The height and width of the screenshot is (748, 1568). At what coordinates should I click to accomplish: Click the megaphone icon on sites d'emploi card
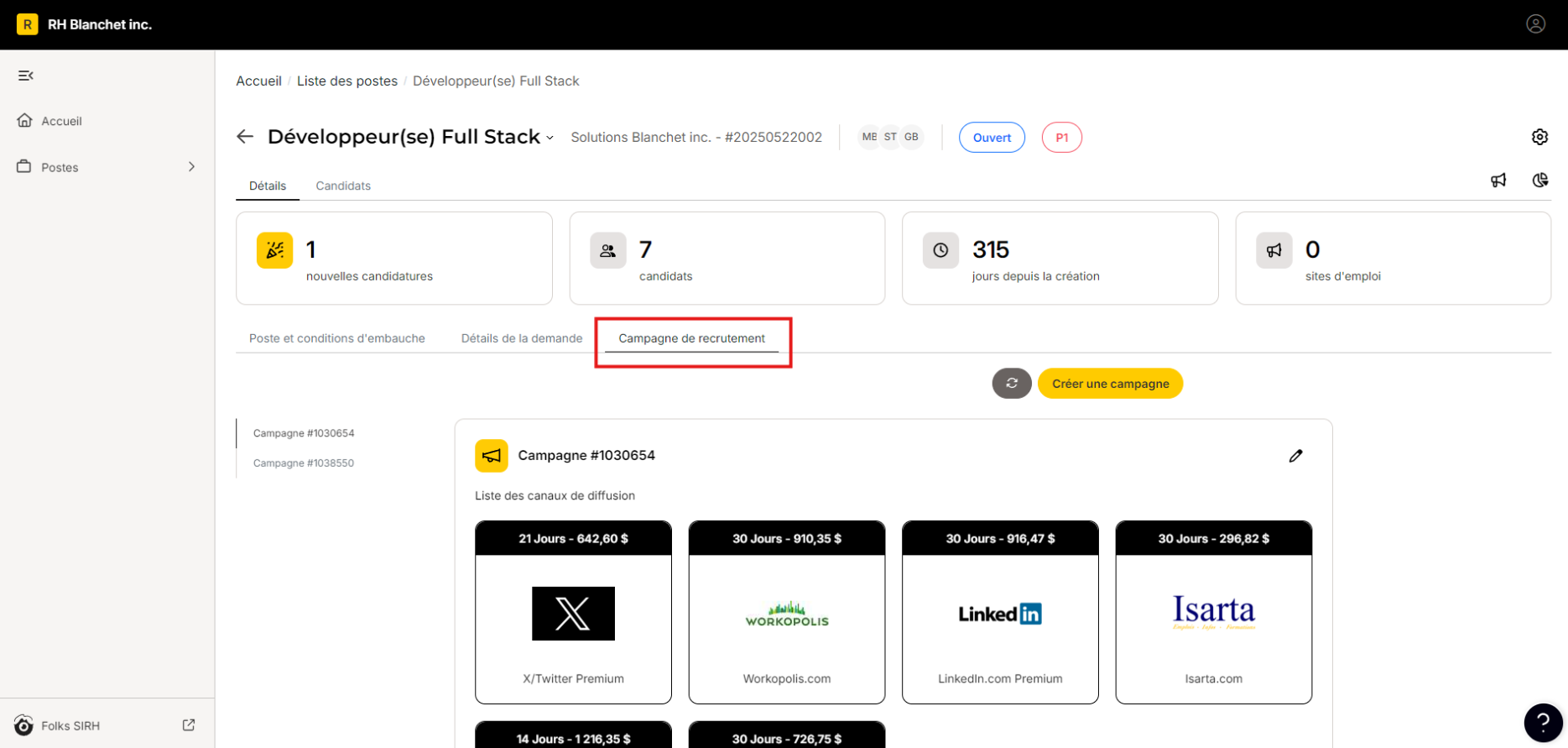pyautogui.click(x=1274, y=250)
